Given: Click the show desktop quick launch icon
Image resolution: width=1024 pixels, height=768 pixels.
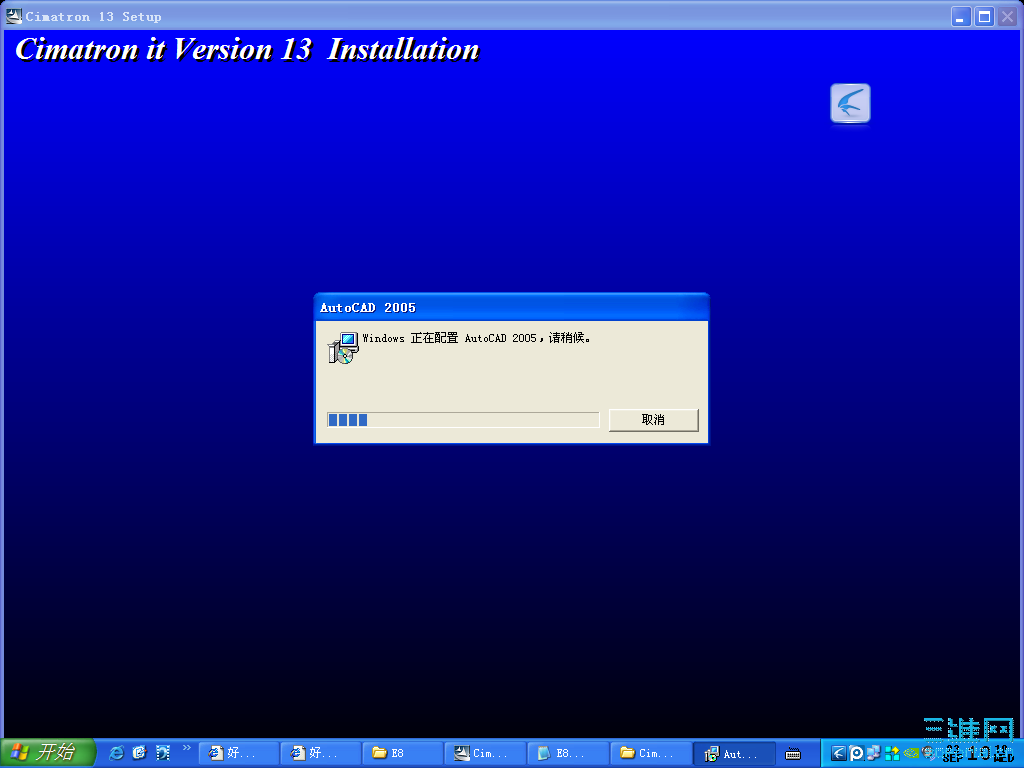Looking at the screenshot, I should coord(163,753).
